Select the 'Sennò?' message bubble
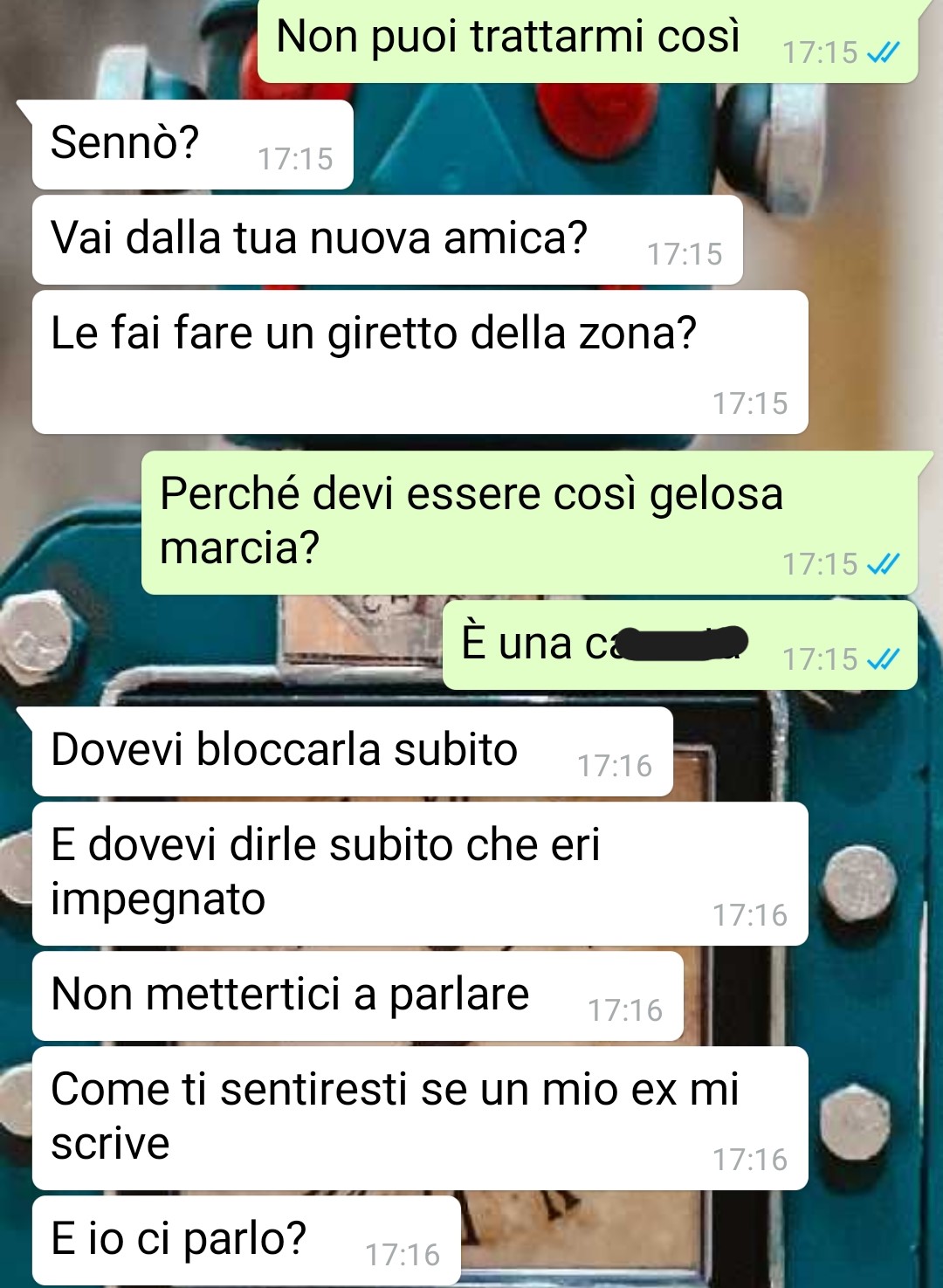 click(x=192, y=144)
